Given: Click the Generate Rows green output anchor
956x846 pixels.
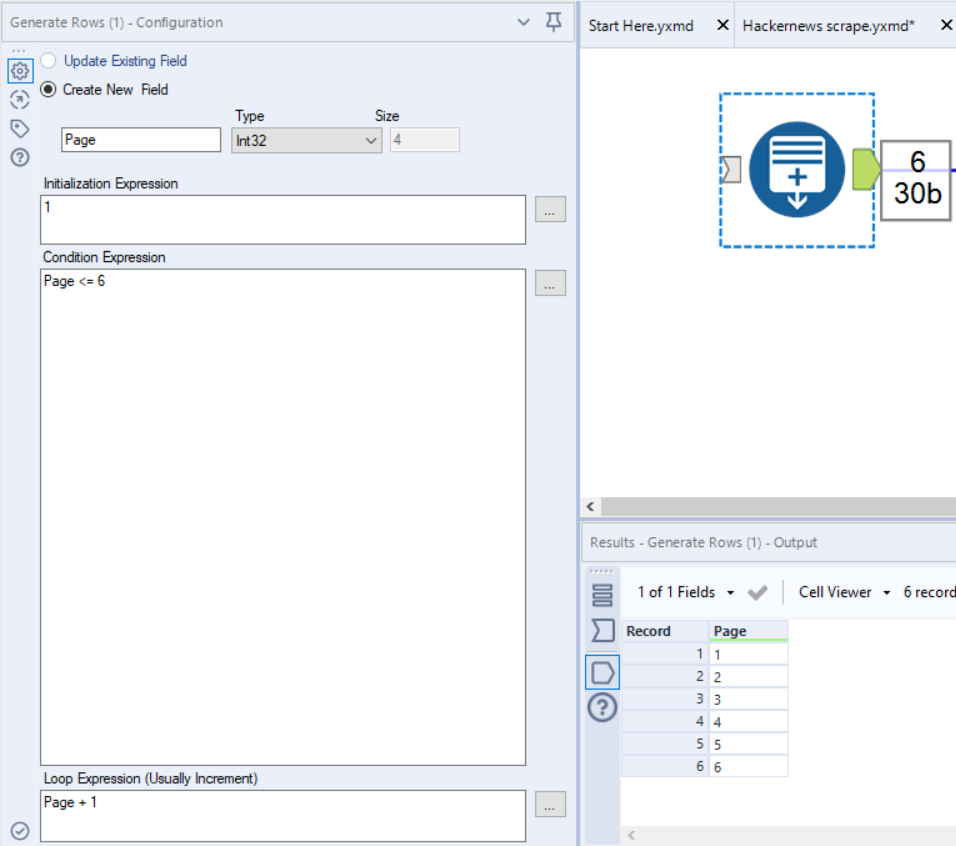Looking at the screenshot, I should 866,169.
